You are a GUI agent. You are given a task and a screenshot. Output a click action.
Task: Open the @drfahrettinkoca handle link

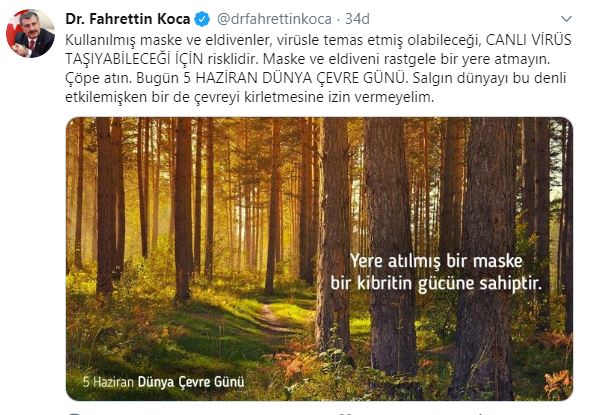click(x=274, y=19)
